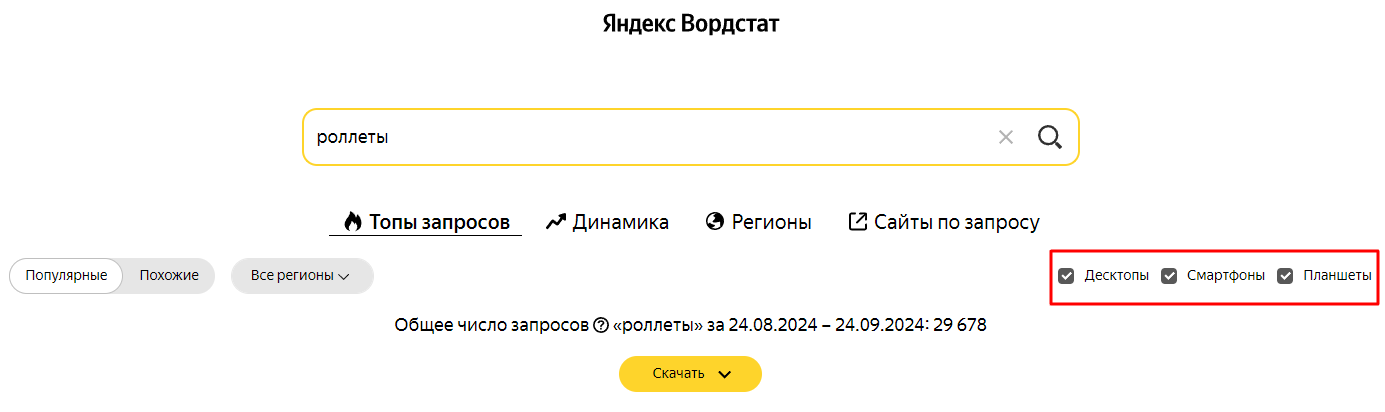Focus the search input containing роллеты
The height and width of the screenshot is (412, 1385).
coord(650,137)
